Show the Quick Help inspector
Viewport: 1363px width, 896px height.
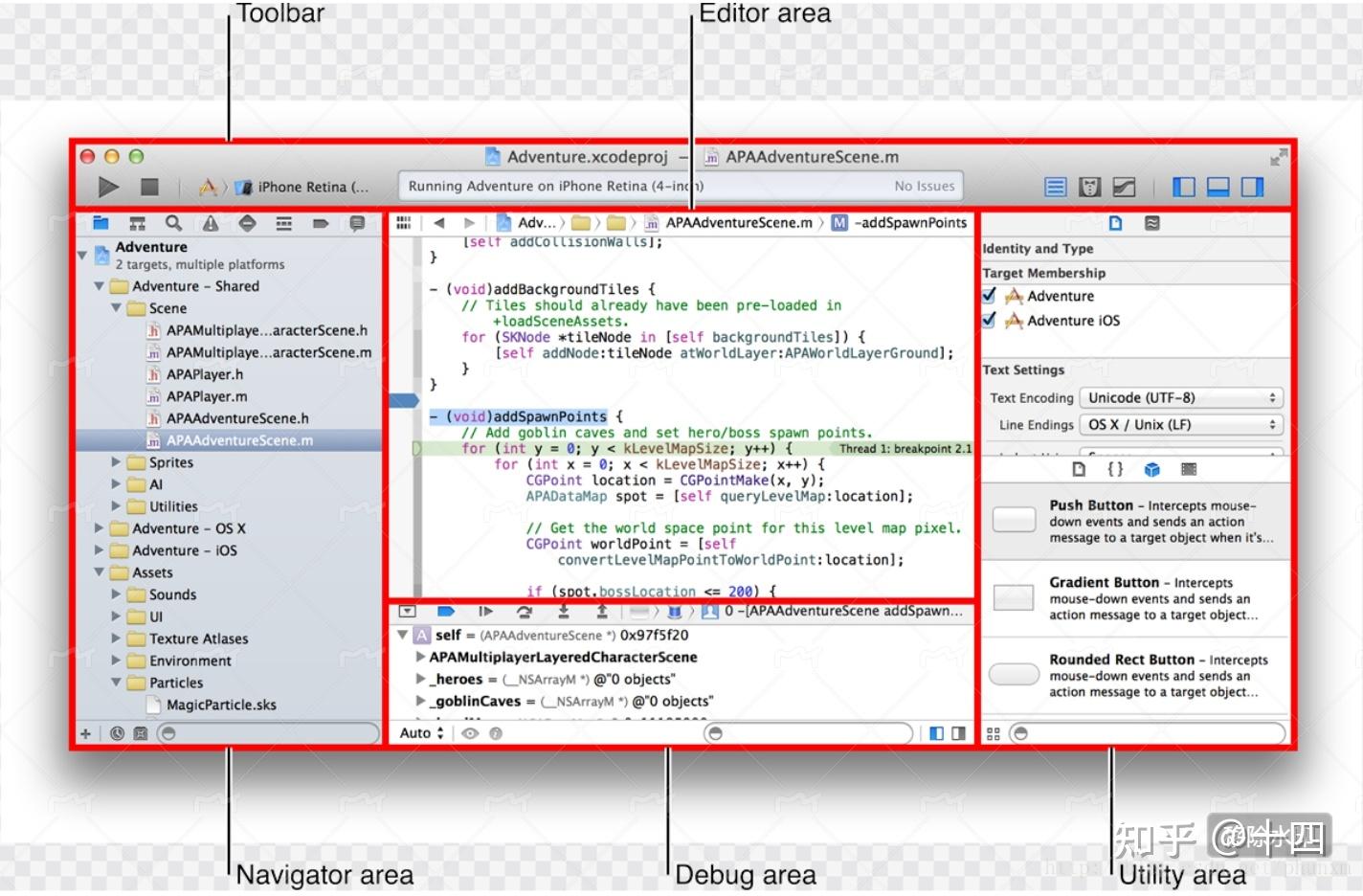tap(1152, 222)
